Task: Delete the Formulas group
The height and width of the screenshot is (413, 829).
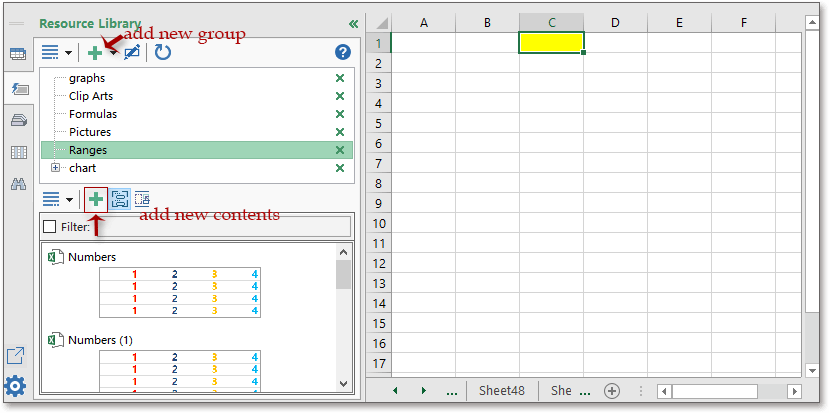Action: [340, 114]
